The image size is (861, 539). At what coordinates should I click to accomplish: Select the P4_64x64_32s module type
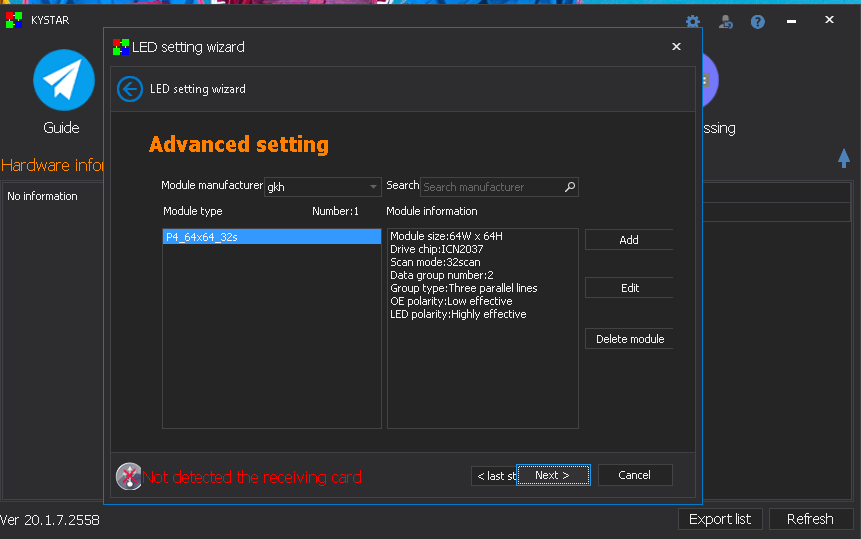pyautogui.click(x=271, y=237)
